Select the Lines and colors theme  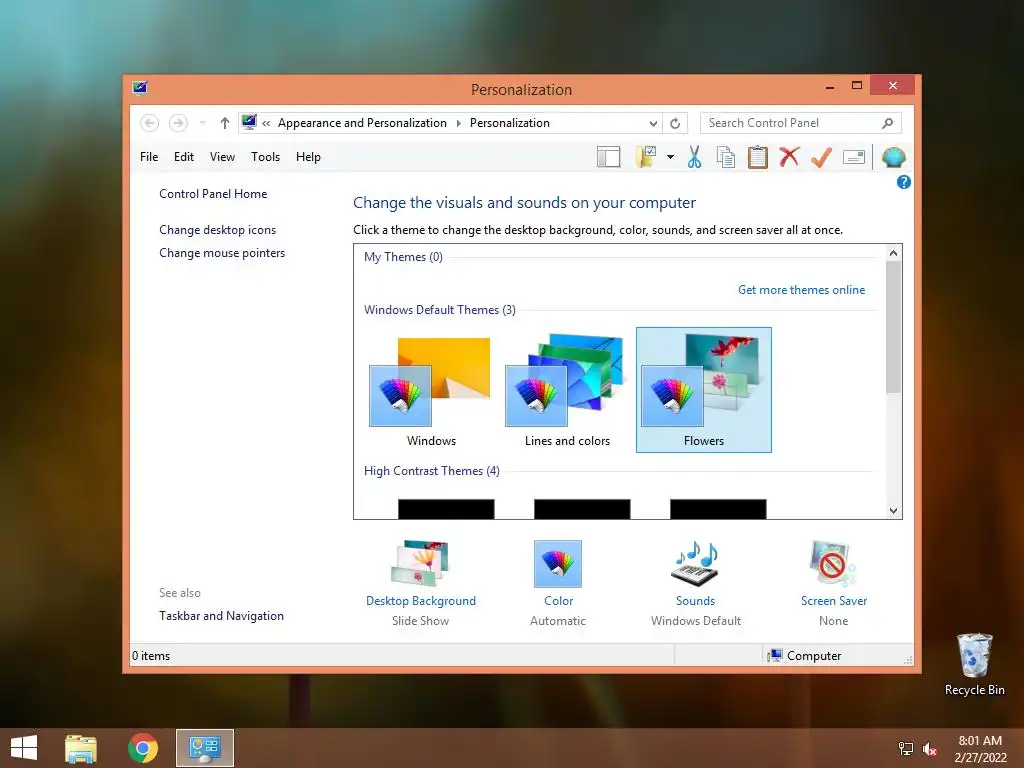click(567, 391)
